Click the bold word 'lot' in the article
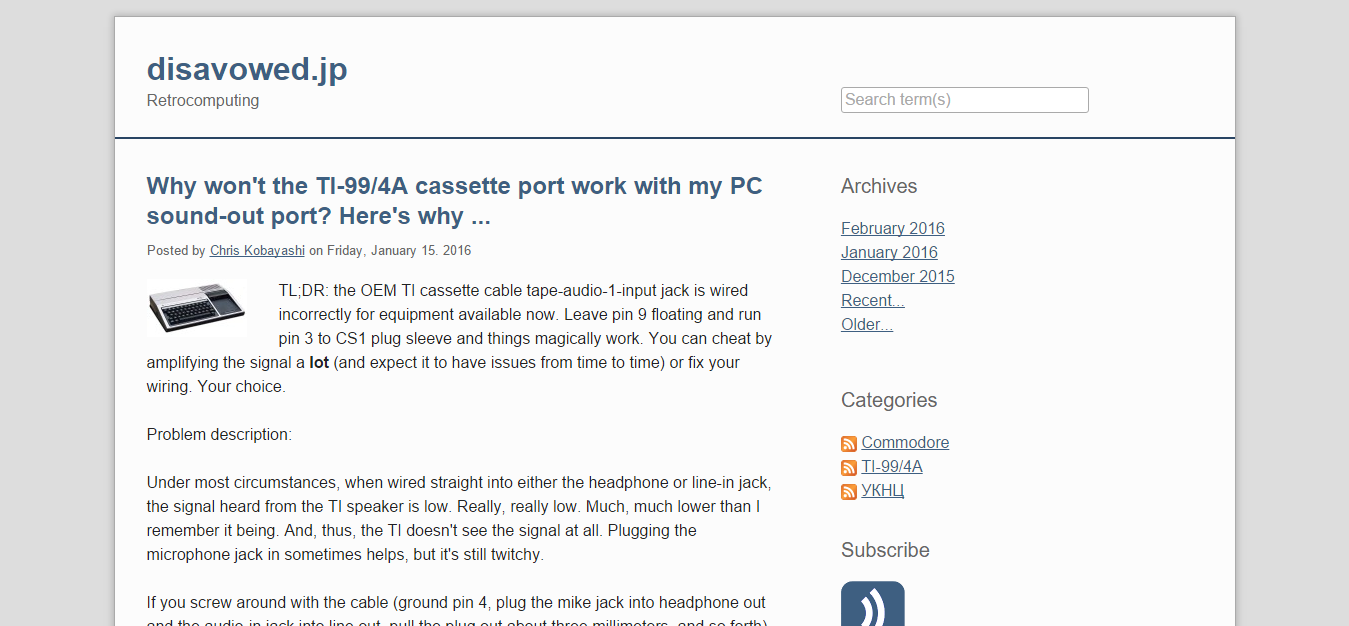The height and width of the screenshot is (626, 1349). 319,362
